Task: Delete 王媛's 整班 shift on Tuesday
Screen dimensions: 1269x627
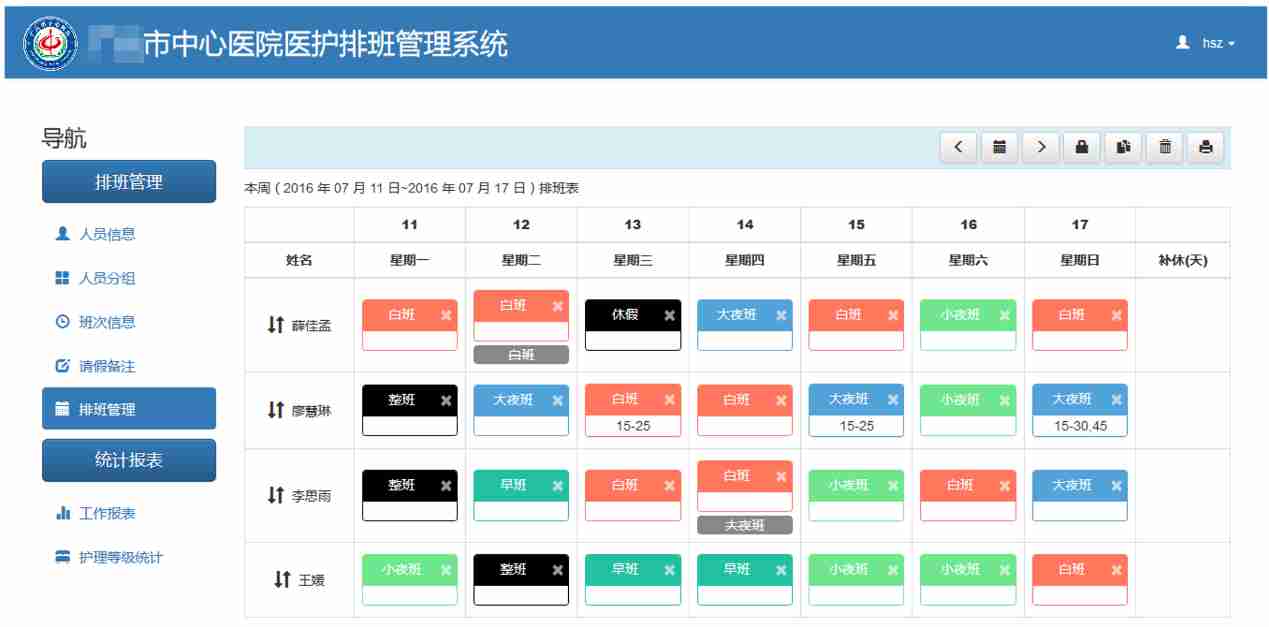Action: (556, 569)
